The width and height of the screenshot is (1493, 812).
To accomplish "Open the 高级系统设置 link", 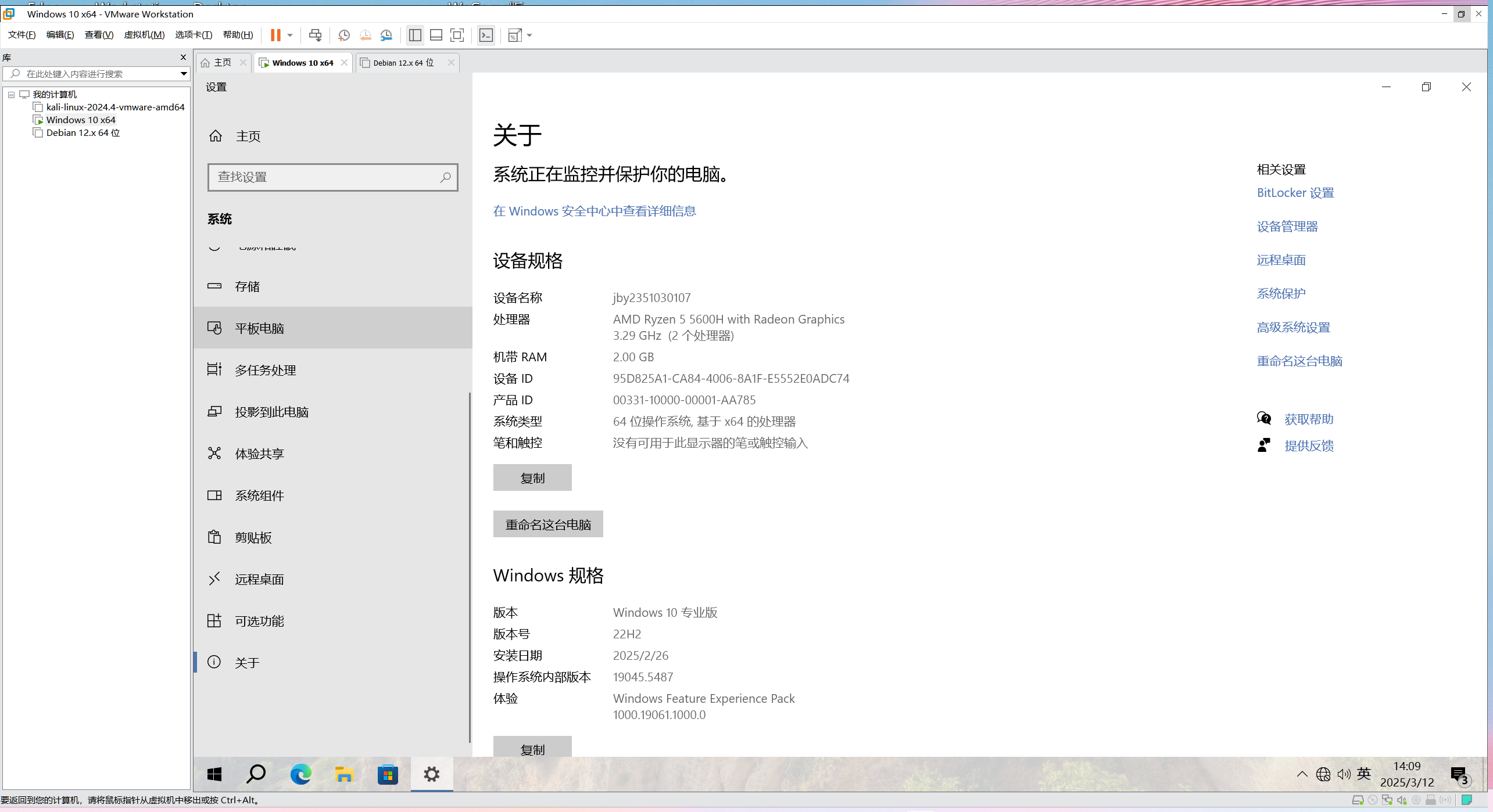I will point(1294,328).
